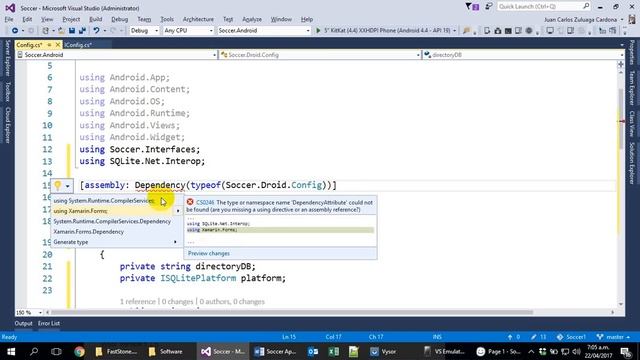Click the master branch status button
Image resolution: width=640 pixels, height=360 pixels.
613,337
